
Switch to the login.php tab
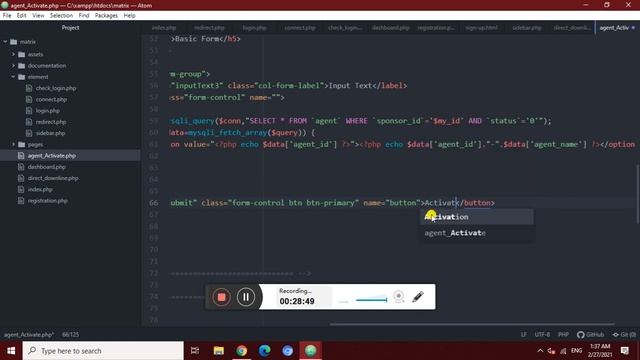(254, 28)
